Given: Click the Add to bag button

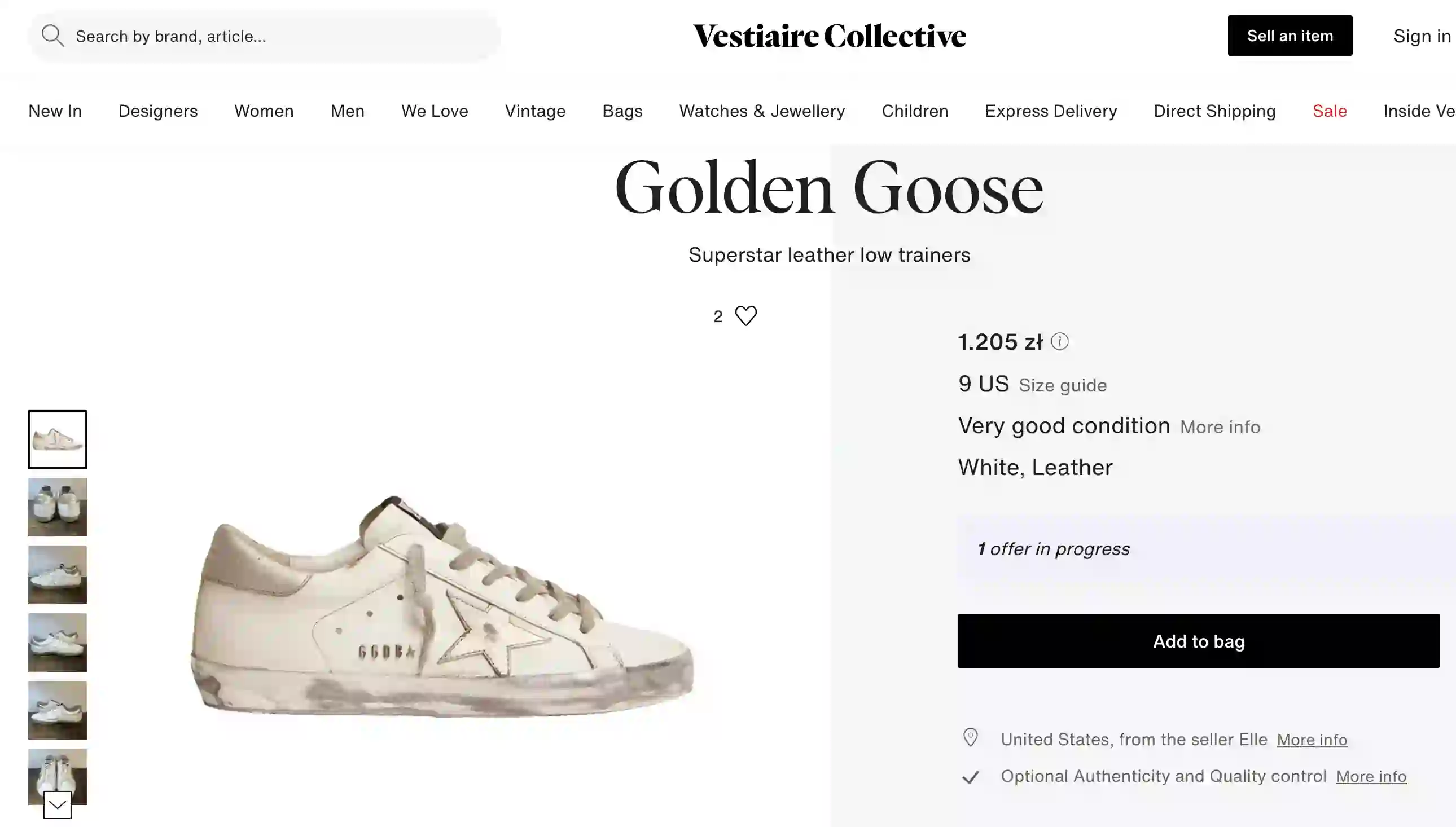Looking at the screenshot, I should tap(1199, 641).
